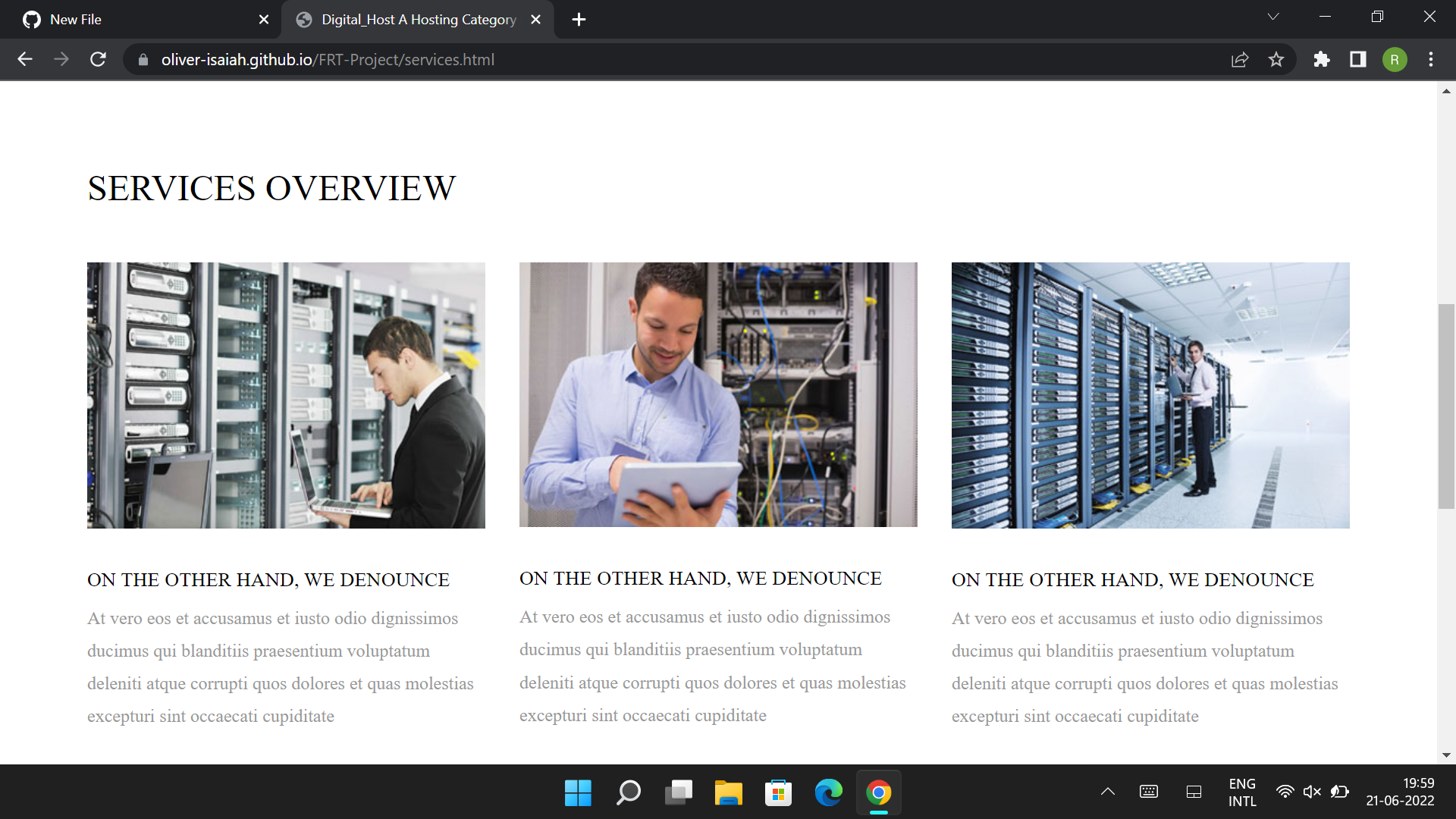Viewport: 1456px width, 819px height.
Task: Open the Extensions puzzle icon
Action: 1322,59
